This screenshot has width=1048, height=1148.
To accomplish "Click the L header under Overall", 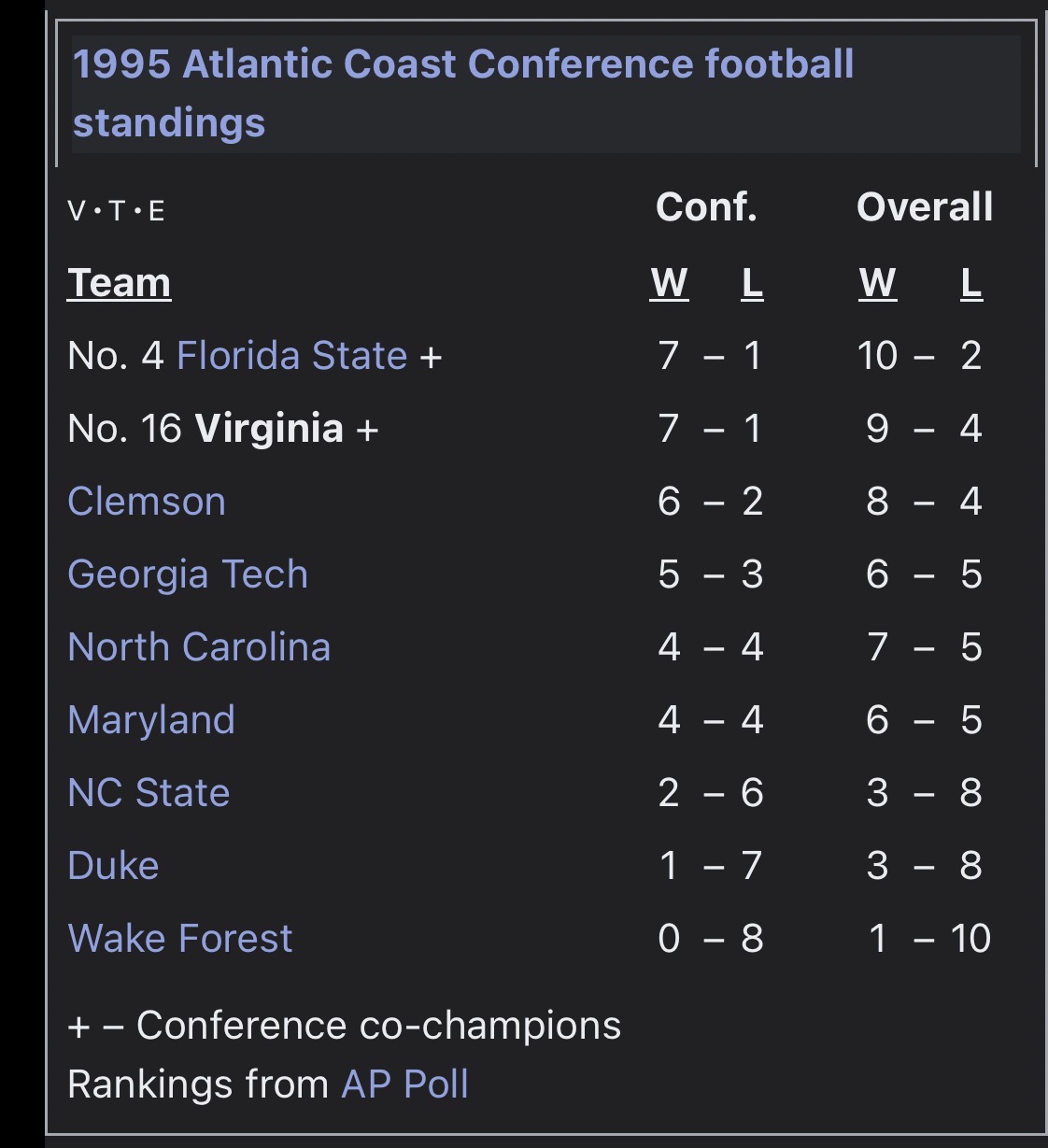I will click(x=971, y=283).
